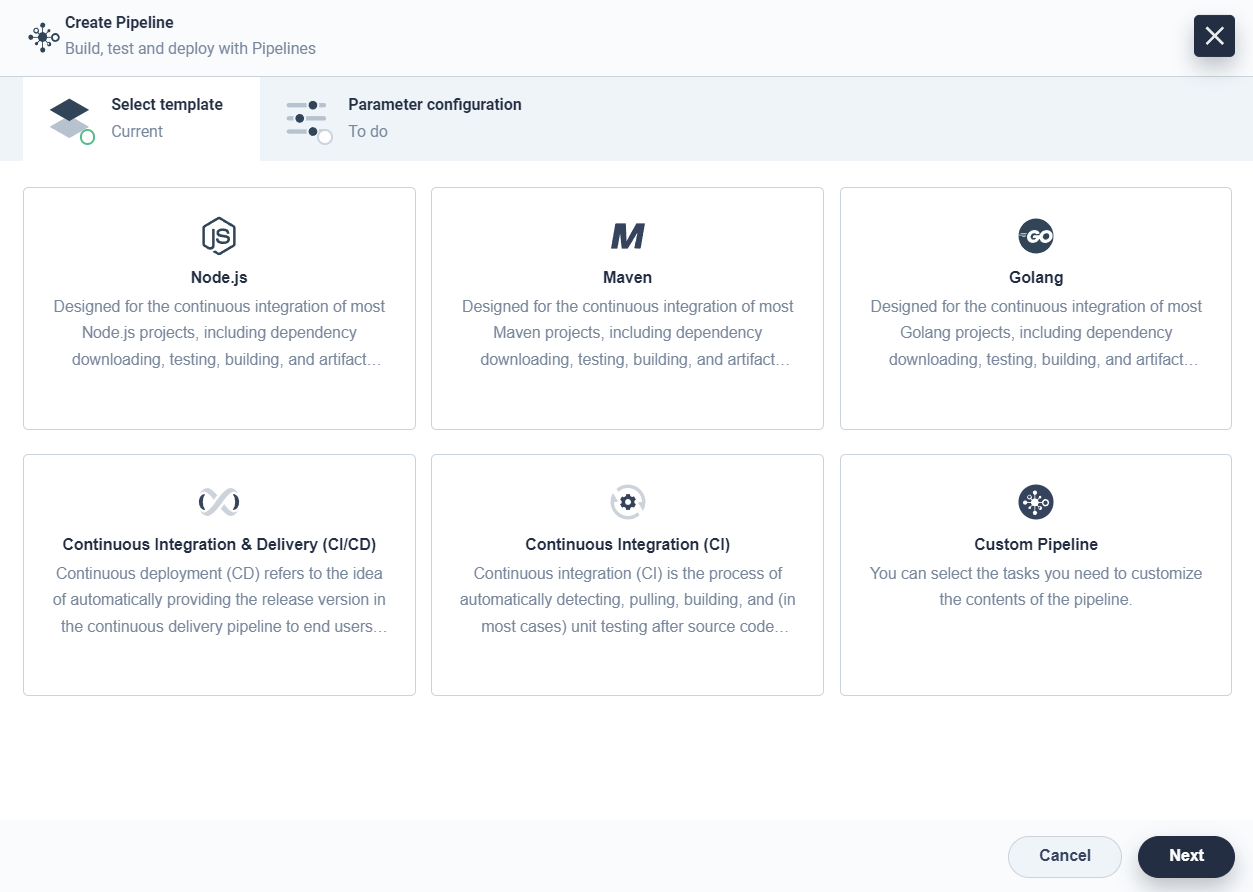Click the Golang GO logo icon
The height and width of the screenshot is (892, 1253).
(x=1036, y=236)
